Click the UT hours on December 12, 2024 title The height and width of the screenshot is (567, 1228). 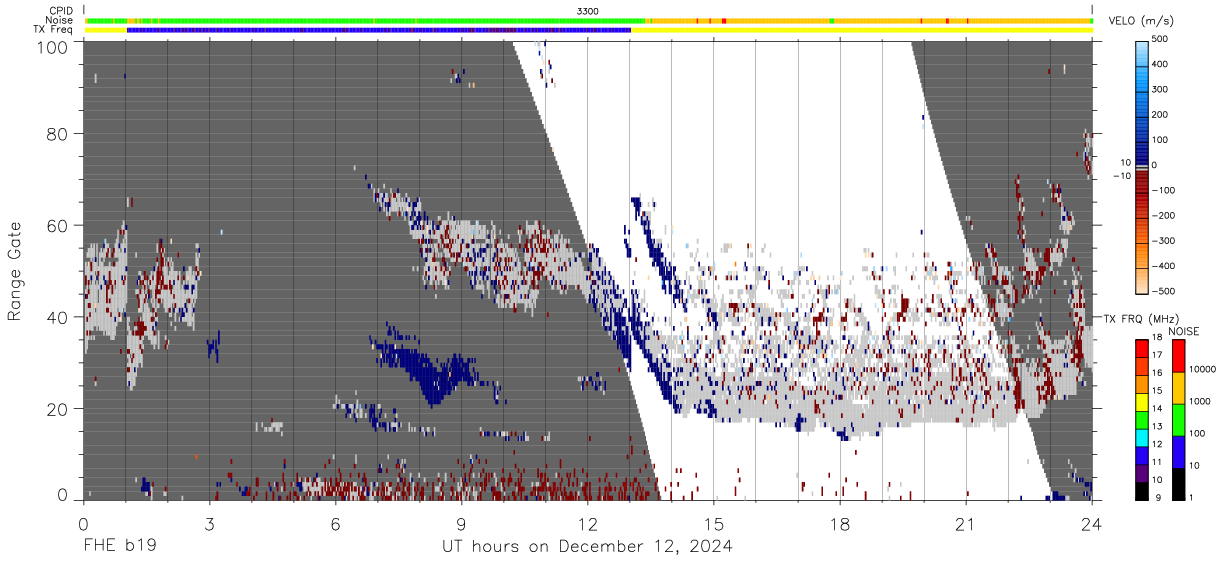pos(588,547)
